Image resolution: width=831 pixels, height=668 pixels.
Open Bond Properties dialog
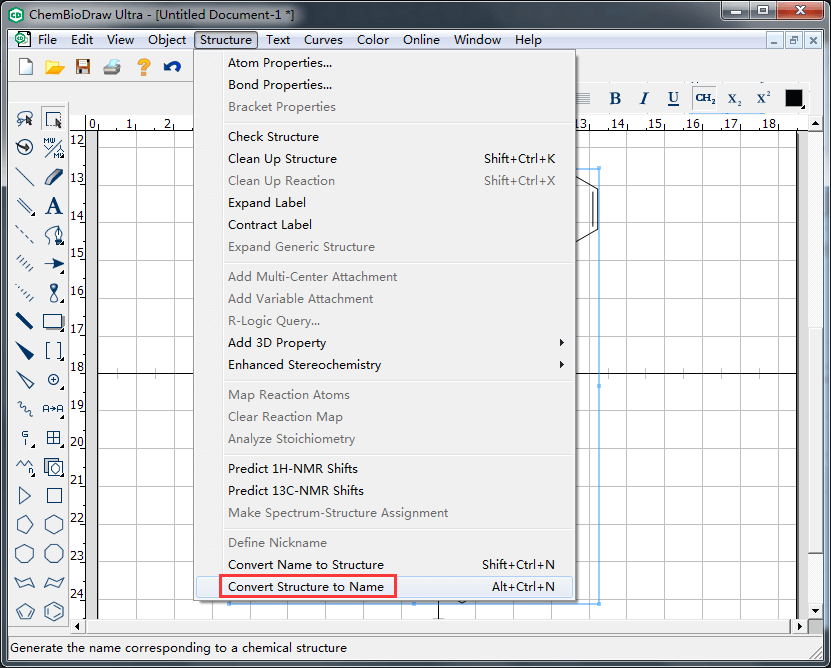[385, 85]
